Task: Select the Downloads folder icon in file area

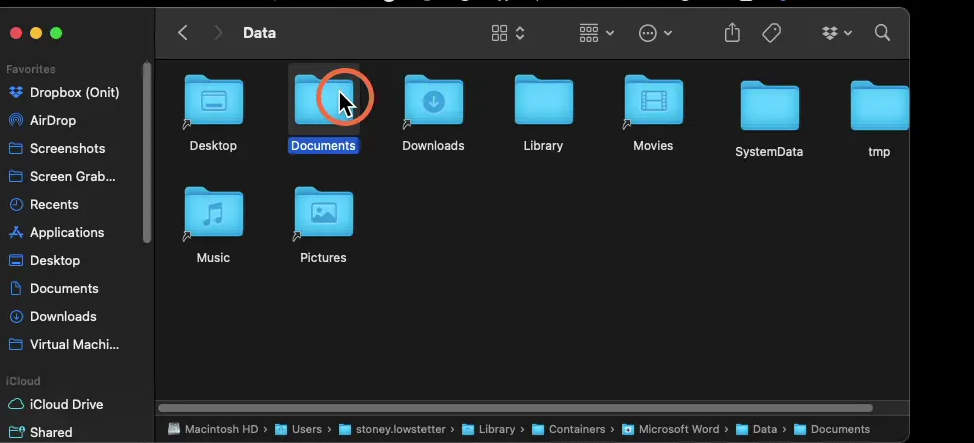Action: click(433, 99)
